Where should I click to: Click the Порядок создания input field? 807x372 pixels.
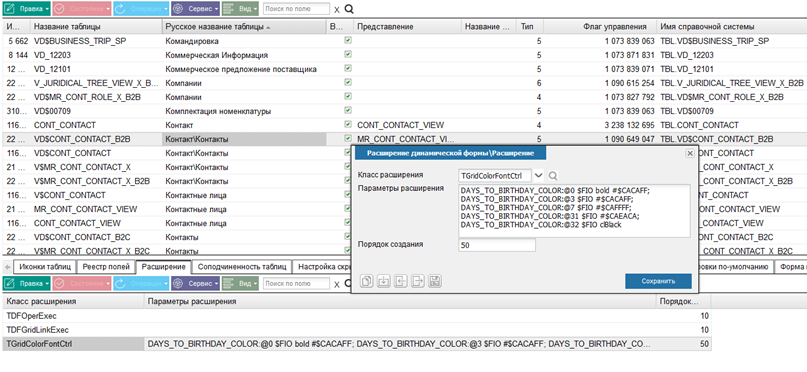[497, 245]
